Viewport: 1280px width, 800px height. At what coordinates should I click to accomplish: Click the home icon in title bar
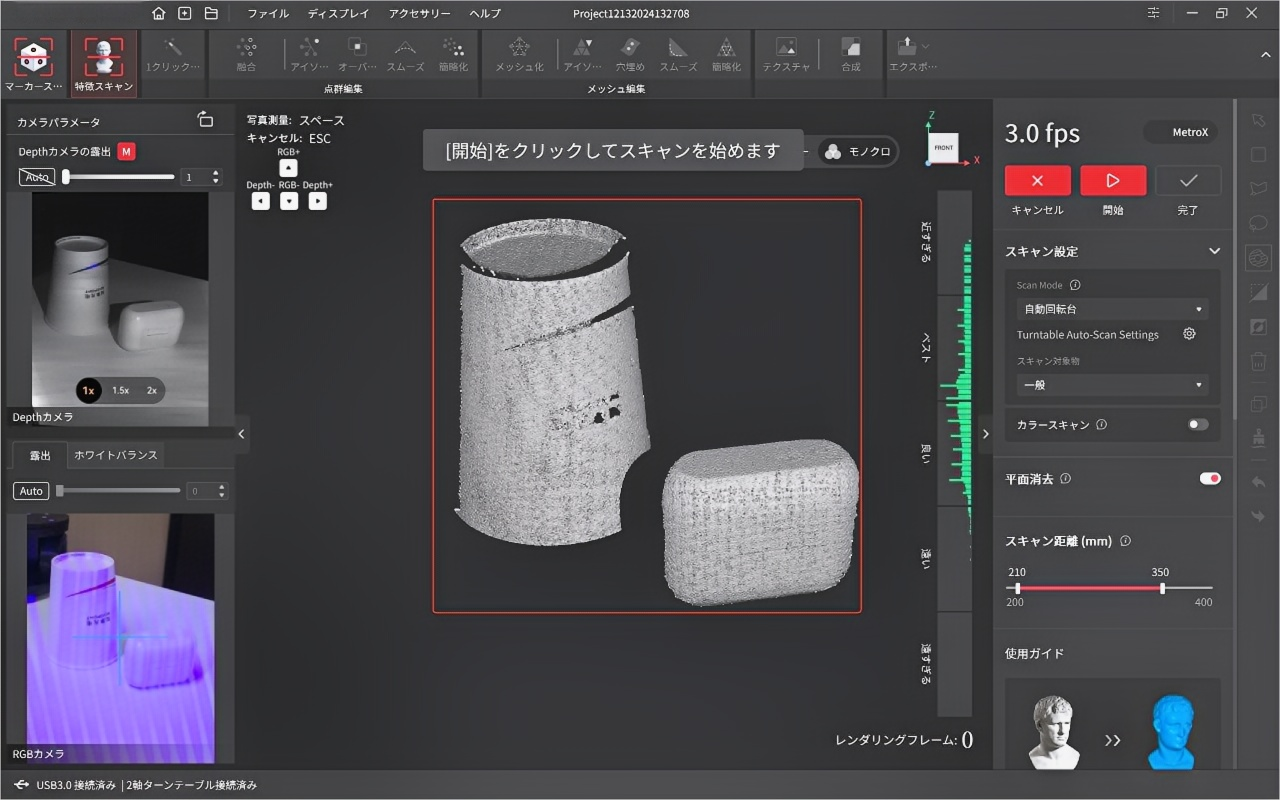[x=158, y=14]
